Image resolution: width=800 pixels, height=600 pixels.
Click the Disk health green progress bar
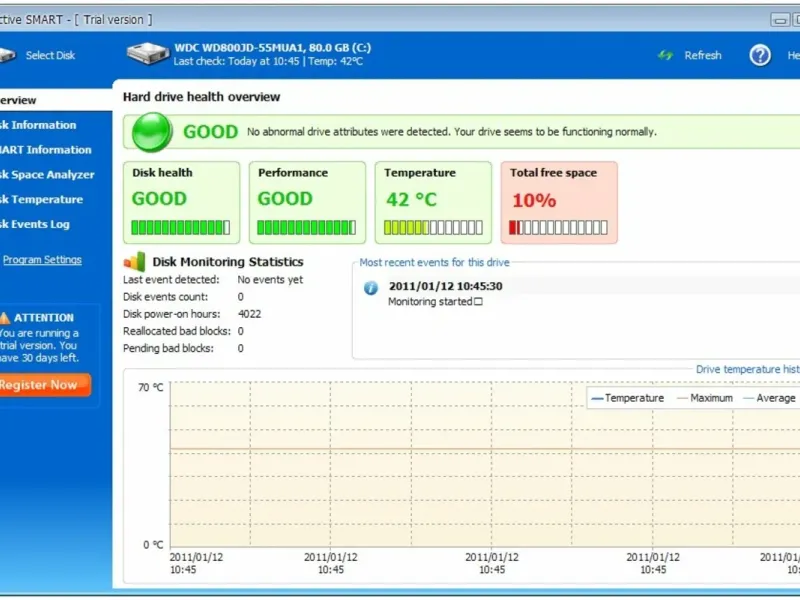coord(181,228)
